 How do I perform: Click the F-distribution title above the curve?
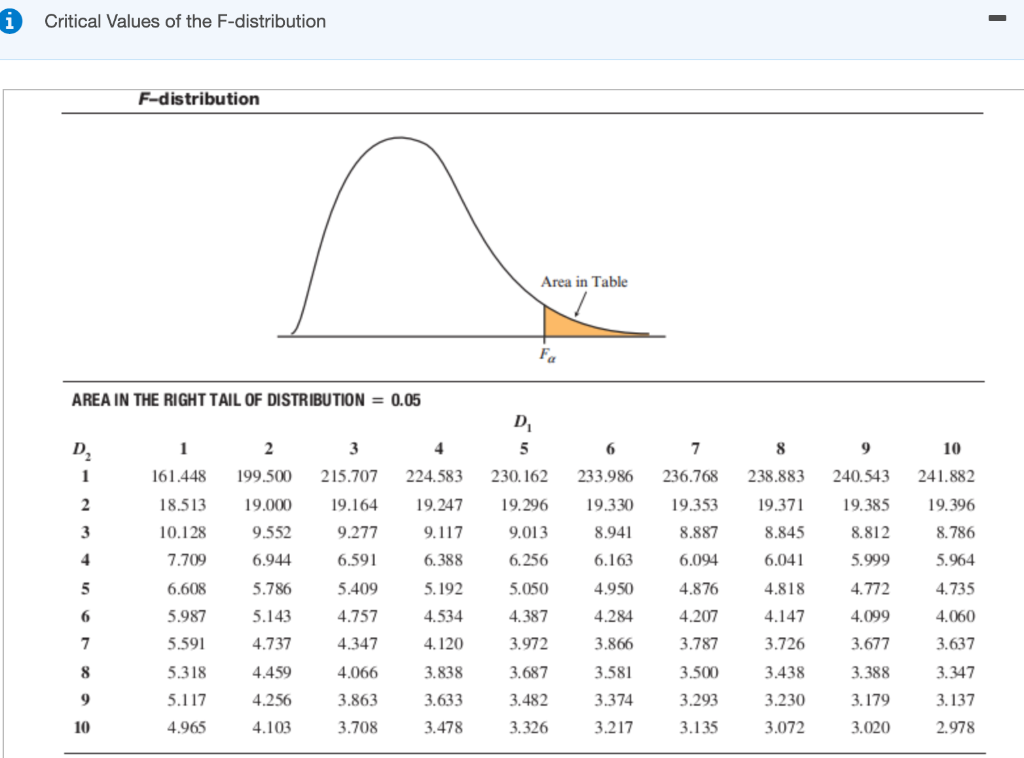[197, 99]
